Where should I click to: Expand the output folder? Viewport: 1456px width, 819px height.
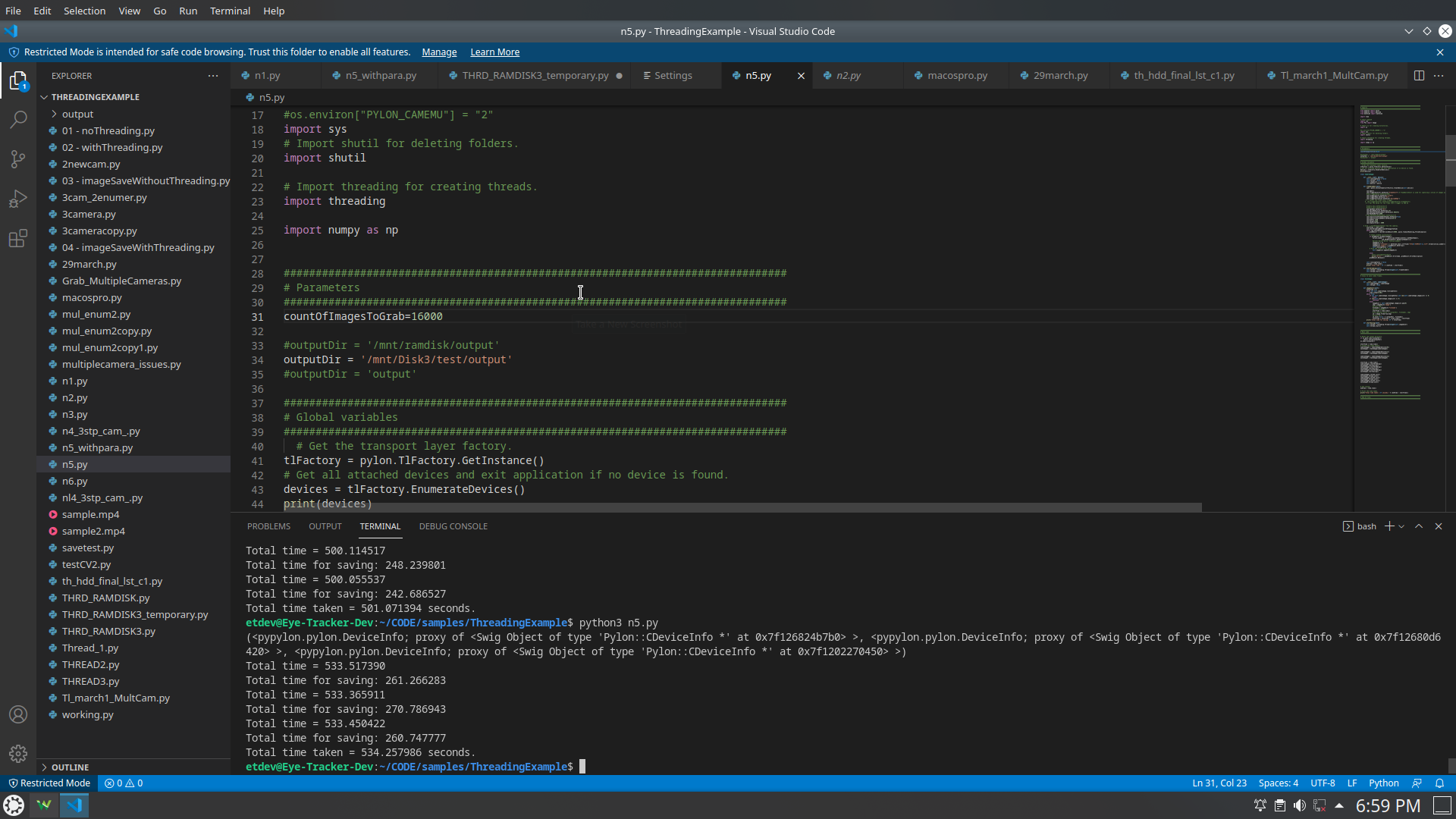(x=77, y=114)
